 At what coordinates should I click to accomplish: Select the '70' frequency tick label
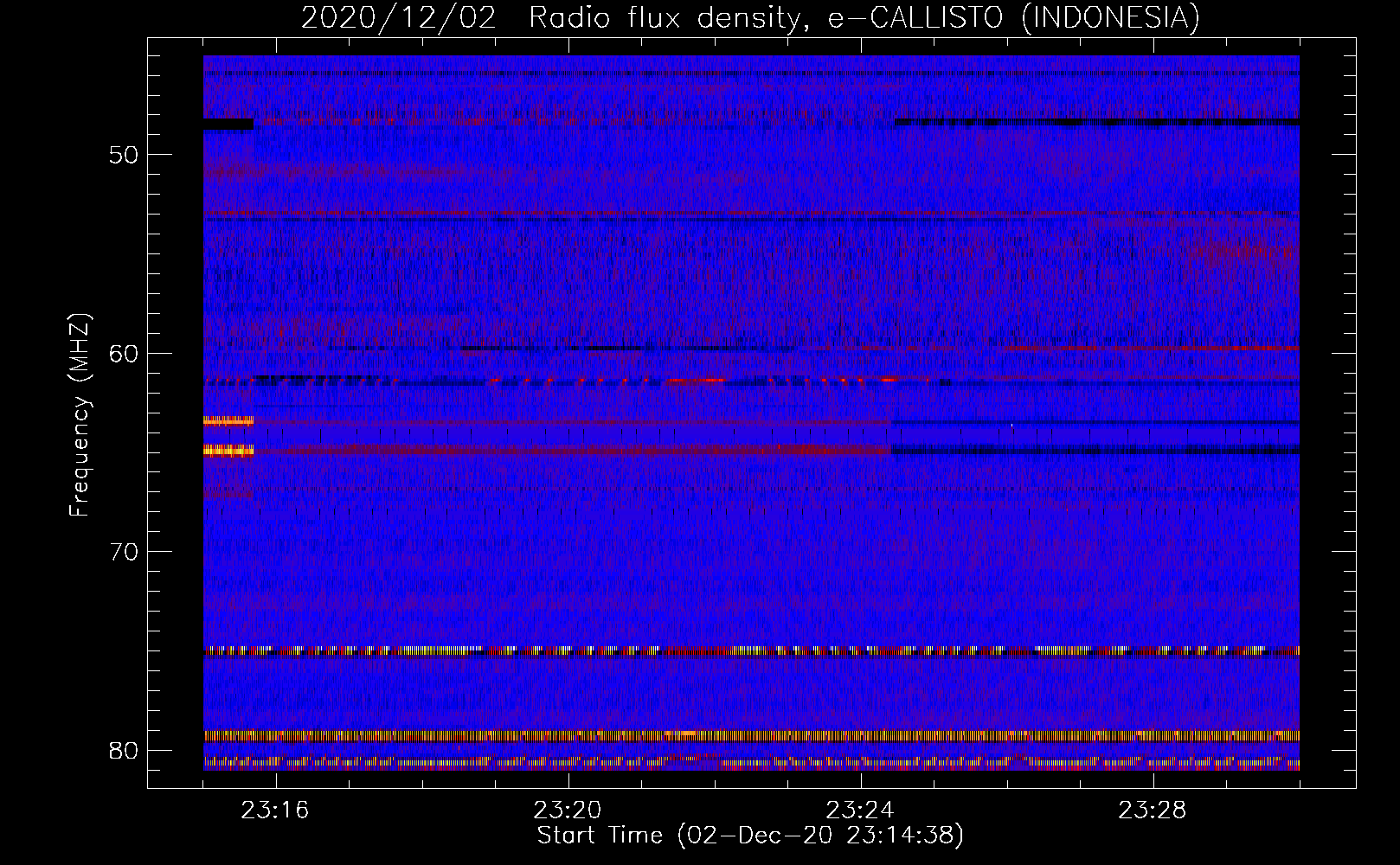point(124,552)
